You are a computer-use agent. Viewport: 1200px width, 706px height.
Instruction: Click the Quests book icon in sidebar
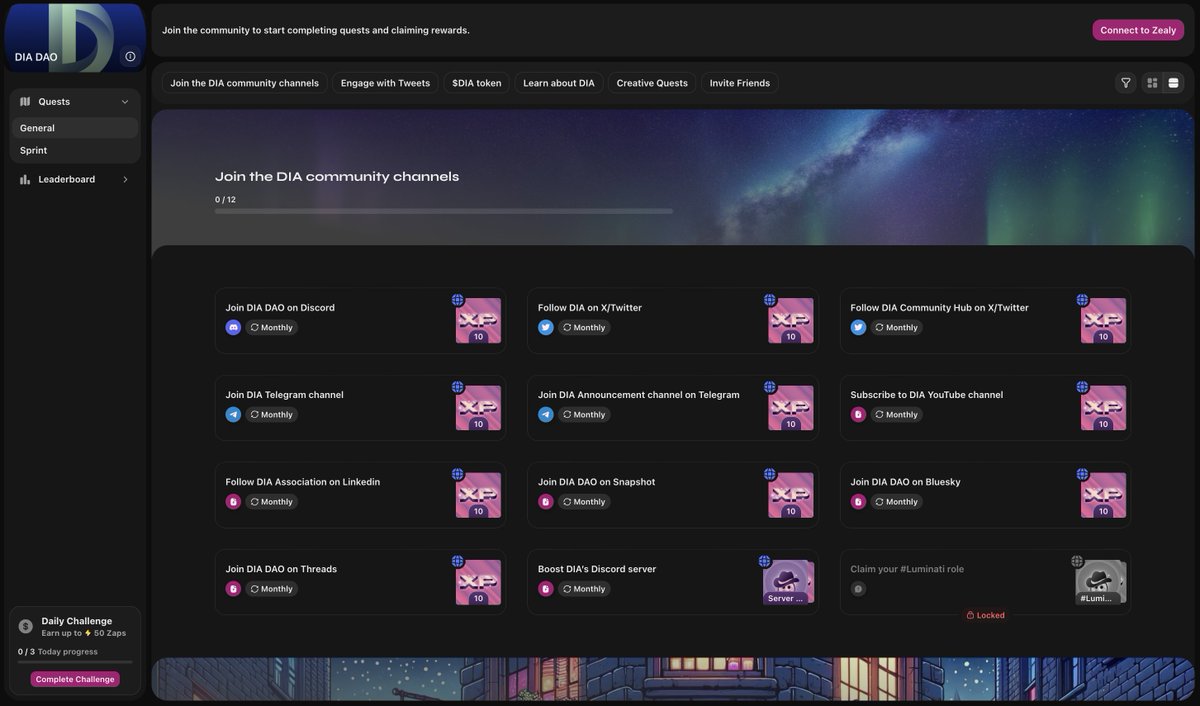[x=25, y=101]
